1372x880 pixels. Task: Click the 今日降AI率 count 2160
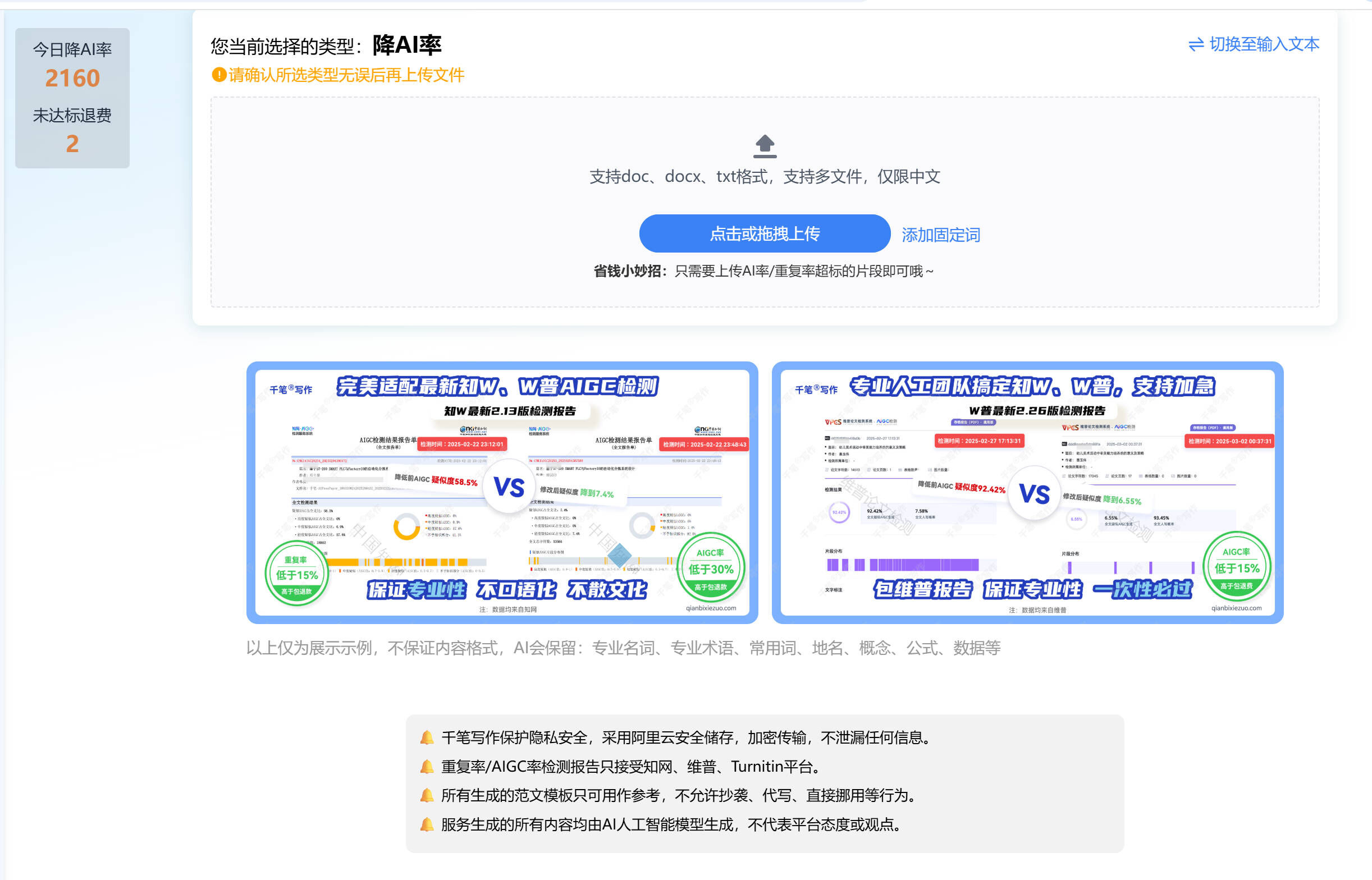tap(72, 78)
